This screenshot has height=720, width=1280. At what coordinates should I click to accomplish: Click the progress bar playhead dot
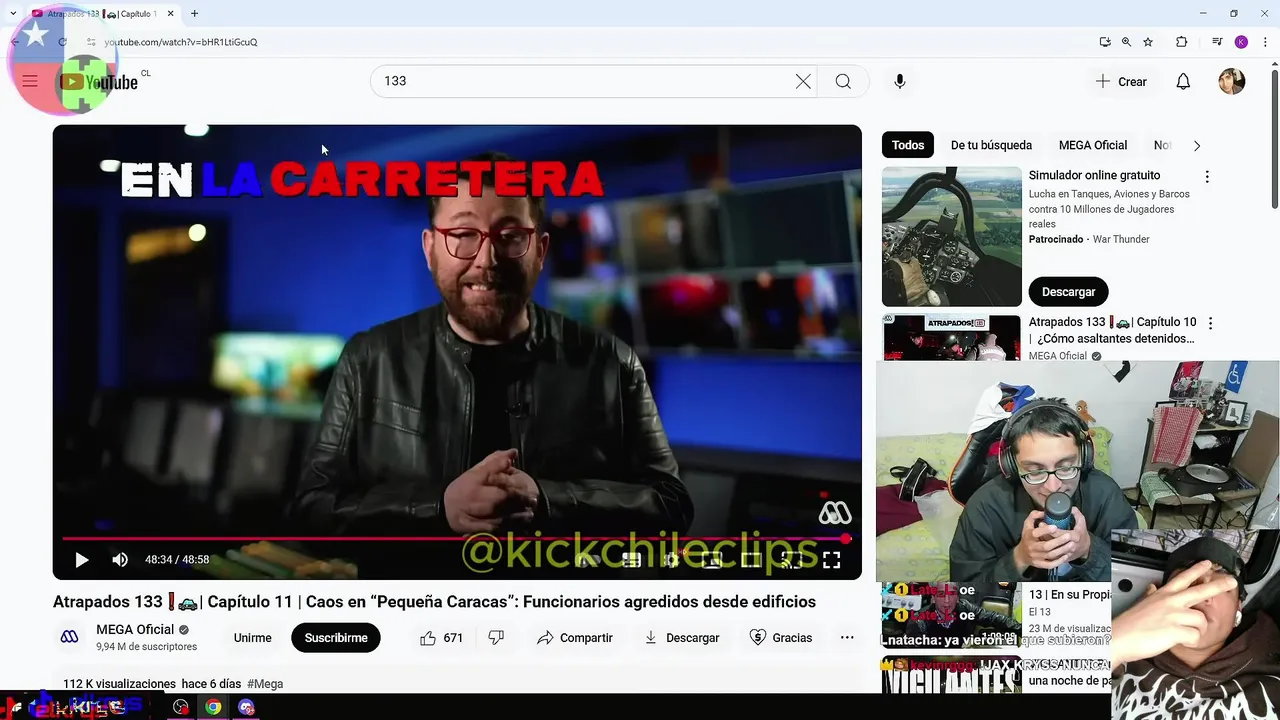tap(846, 539)
